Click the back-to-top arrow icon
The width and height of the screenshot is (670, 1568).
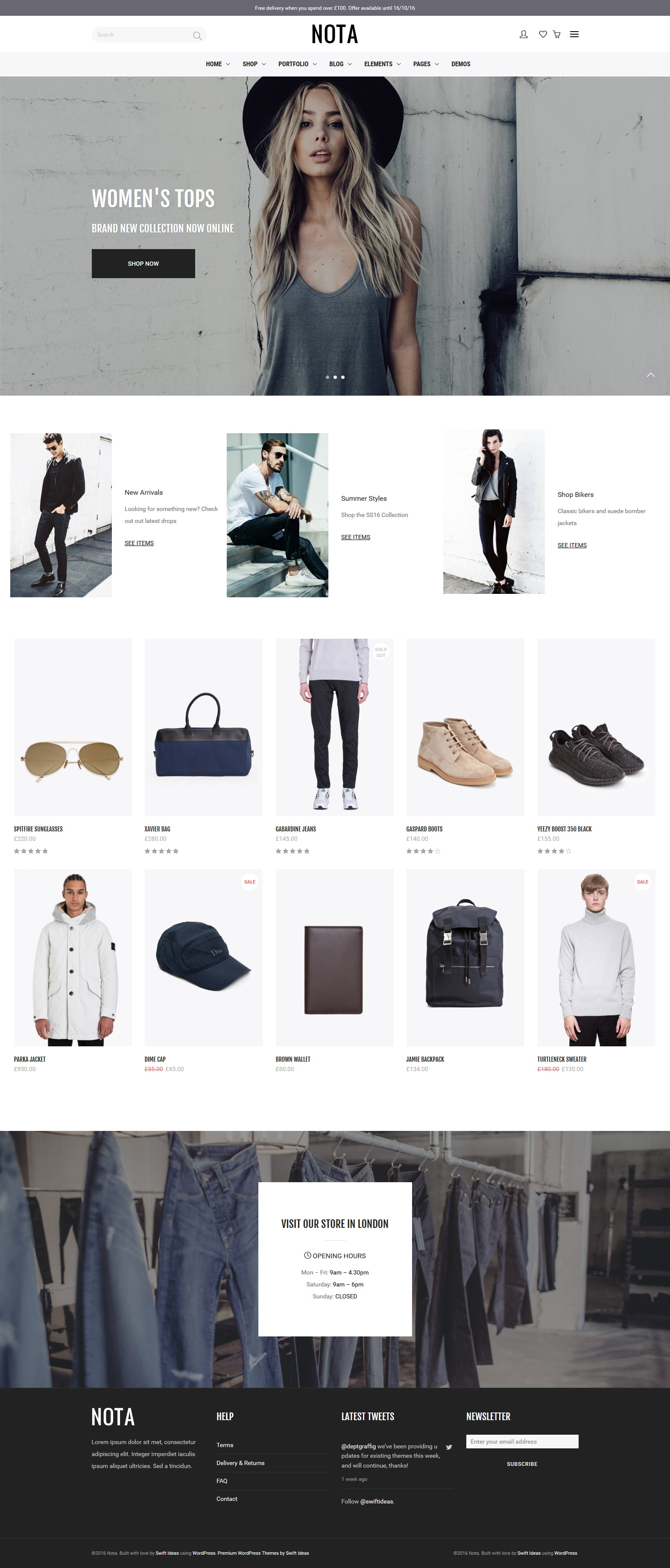(650, 375)
